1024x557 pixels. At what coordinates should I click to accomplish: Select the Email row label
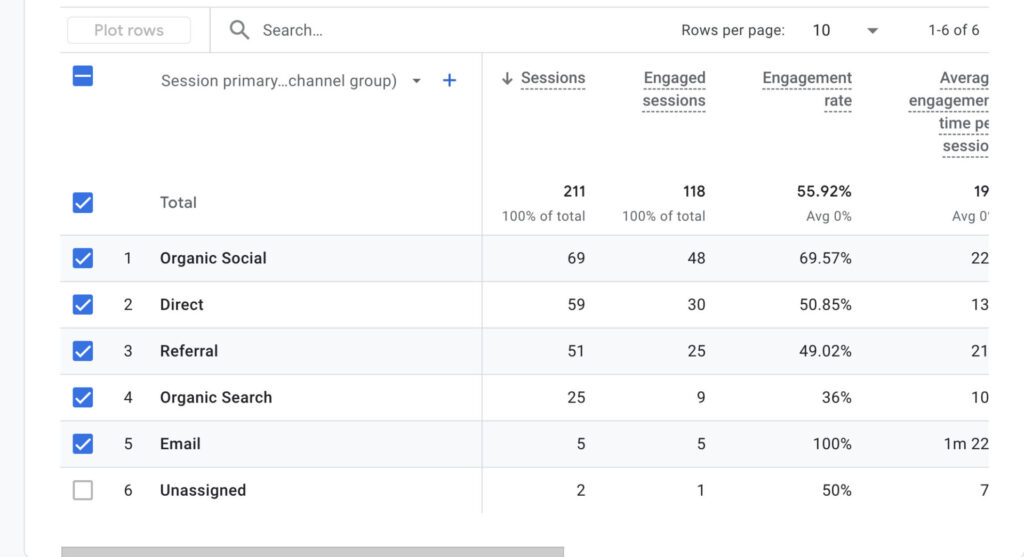tap(180, 444)
